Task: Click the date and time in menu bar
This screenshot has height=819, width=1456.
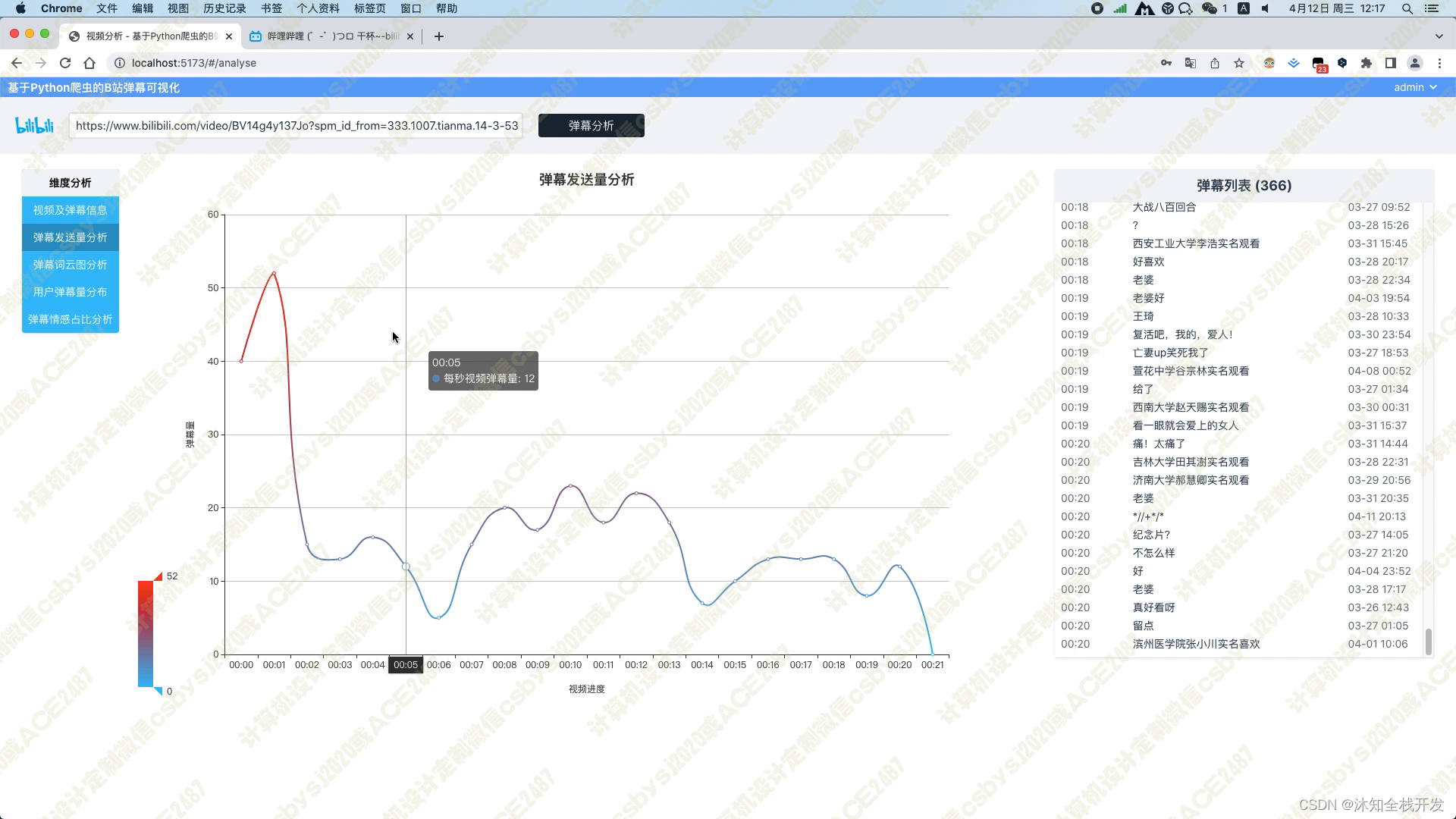Action: click(x=1337, y=8)
